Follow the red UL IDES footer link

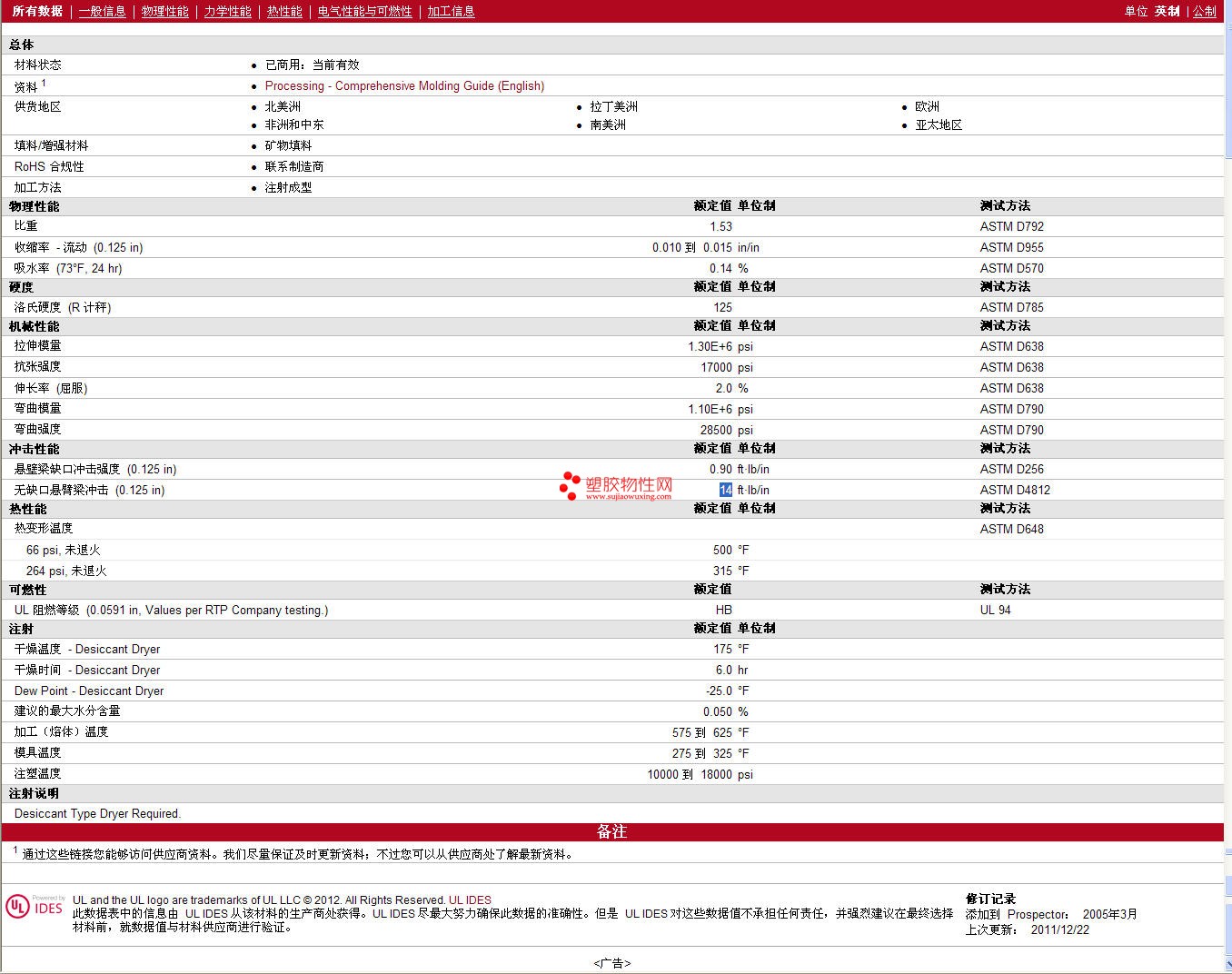coord(470,899)
